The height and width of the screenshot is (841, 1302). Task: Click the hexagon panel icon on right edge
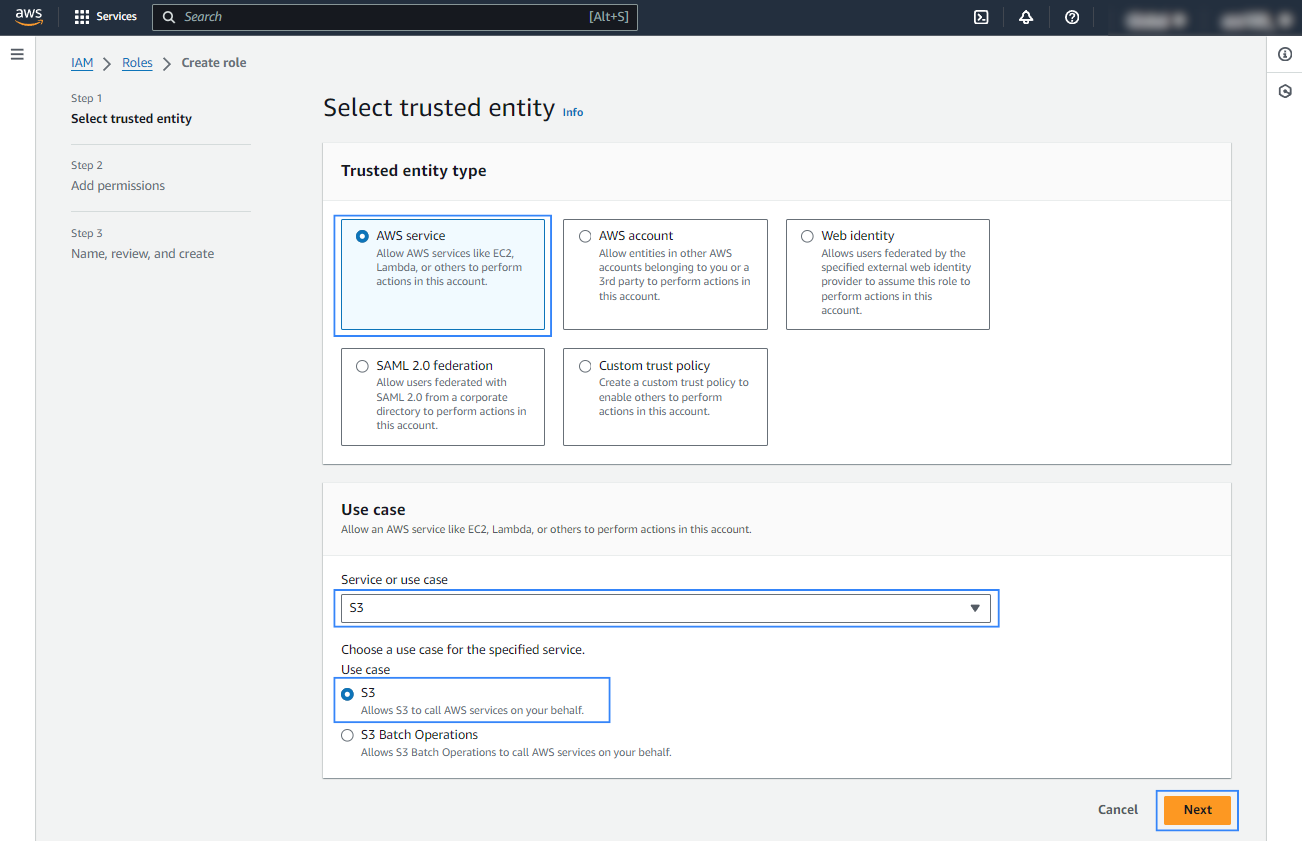click(x=1285, y=90)
